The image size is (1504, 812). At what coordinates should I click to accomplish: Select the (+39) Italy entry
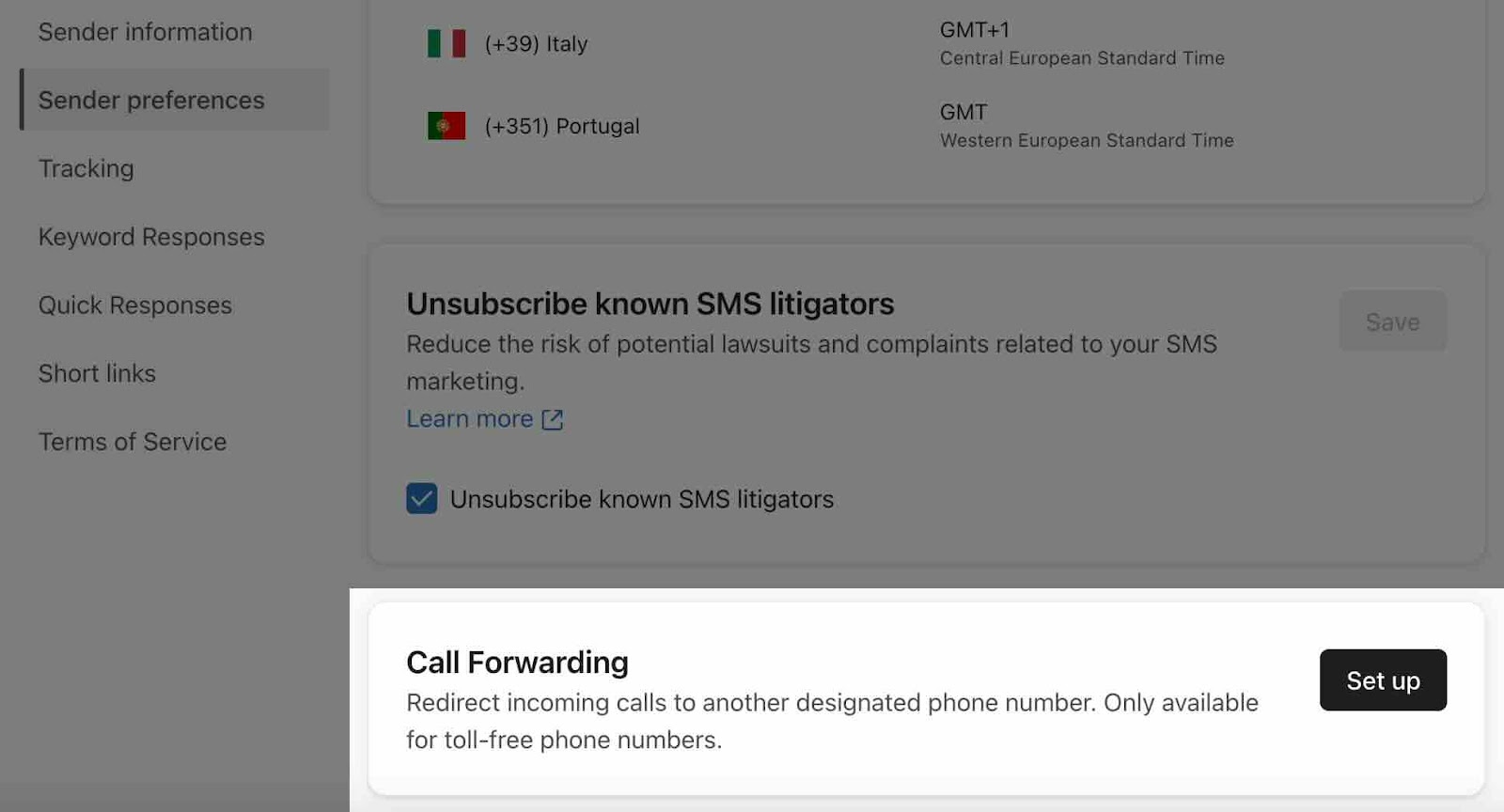[x=537, y=43]
